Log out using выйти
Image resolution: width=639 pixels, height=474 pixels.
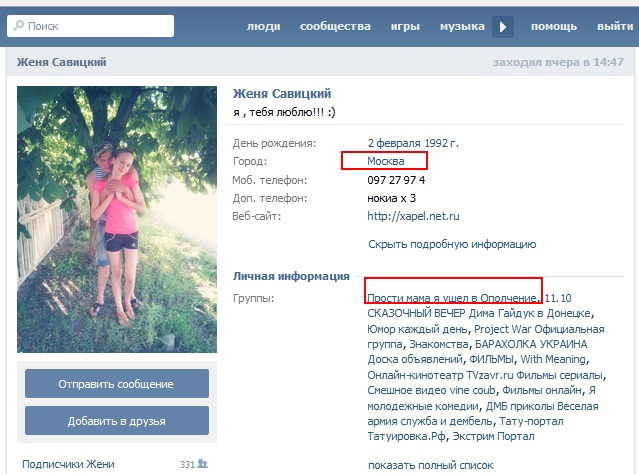click(x=615, y=26)
